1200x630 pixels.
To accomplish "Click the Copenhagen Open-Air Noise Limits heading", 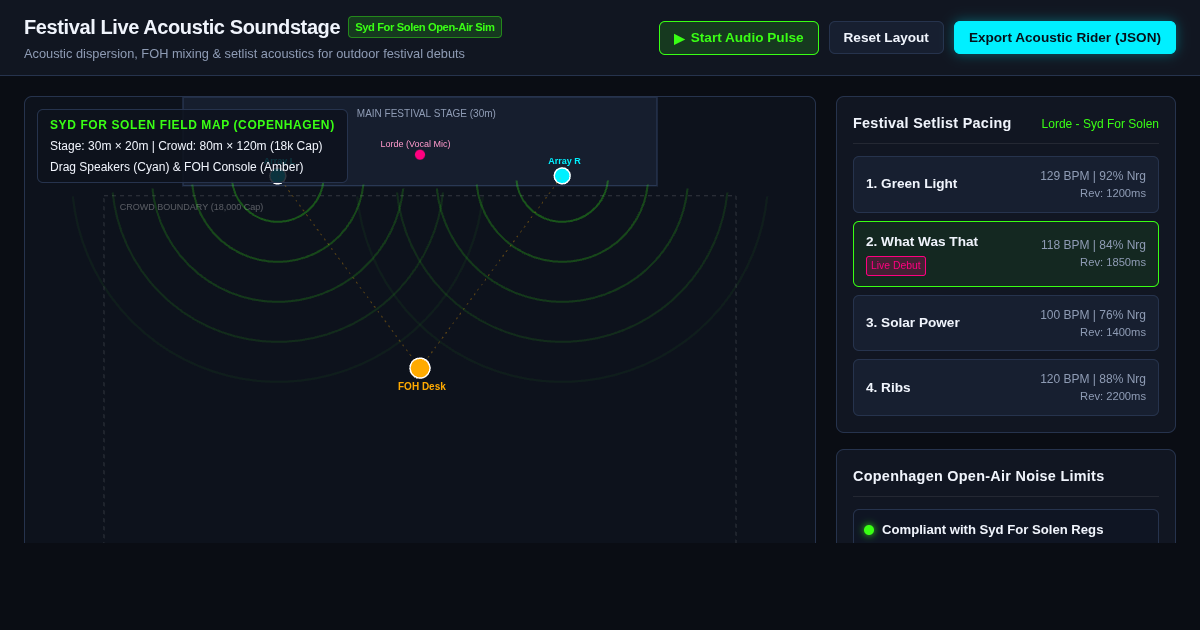I will [979, 476].
